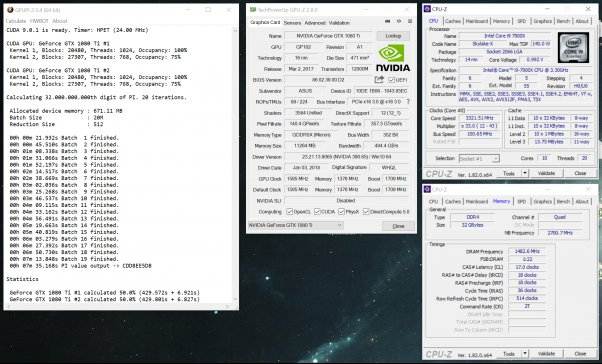Viewport: 602px width, 364px height.
Task: Click Close button in lower CPU-Z window
Action: click(x=580, y=354)
